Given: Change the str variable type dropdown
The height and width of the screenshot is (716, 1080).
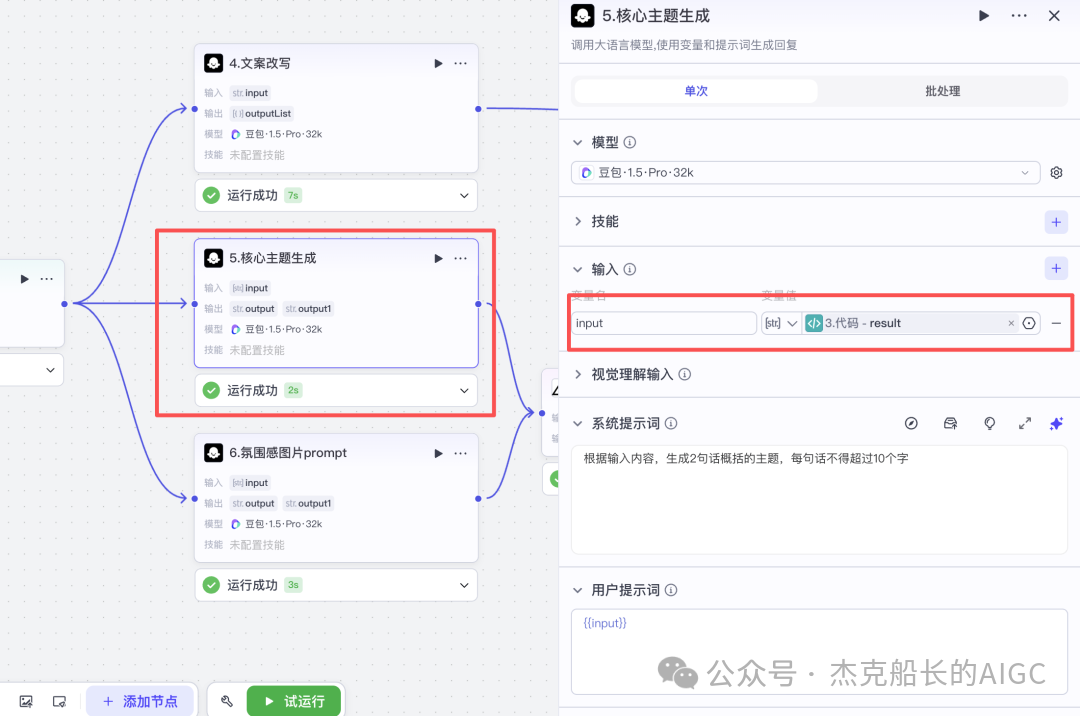Looking at the screenshot, I should [781, 323].
